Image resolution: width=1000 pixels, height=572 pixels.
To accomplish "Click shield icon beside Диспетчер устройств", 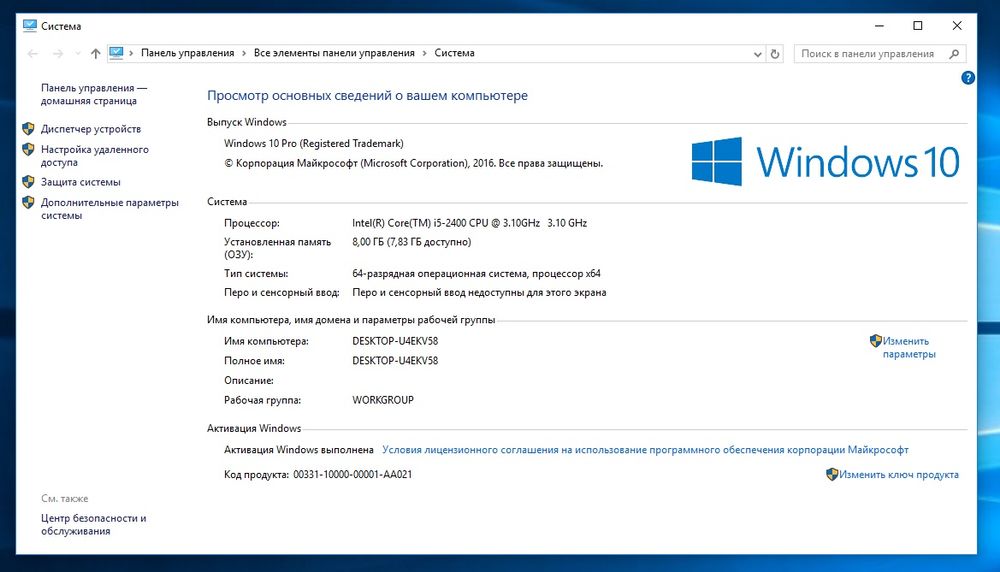I will point(28,129).
